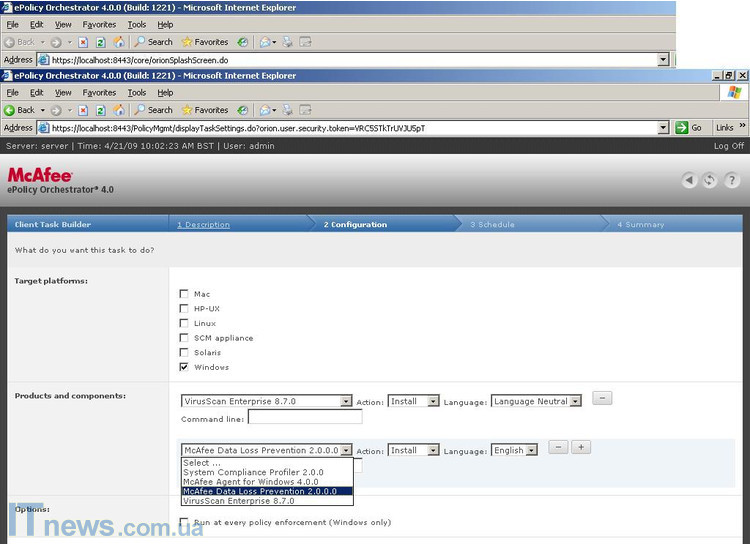Check the SCM appliance checkbox
The width and height of the screenshot is (750, 544).
tap(184, 338)
